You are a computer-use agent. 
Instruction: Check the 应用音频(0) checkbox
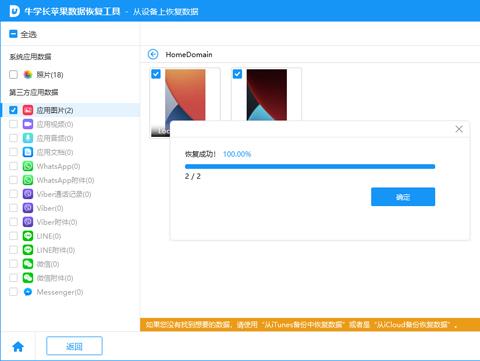tap(13, 138)
